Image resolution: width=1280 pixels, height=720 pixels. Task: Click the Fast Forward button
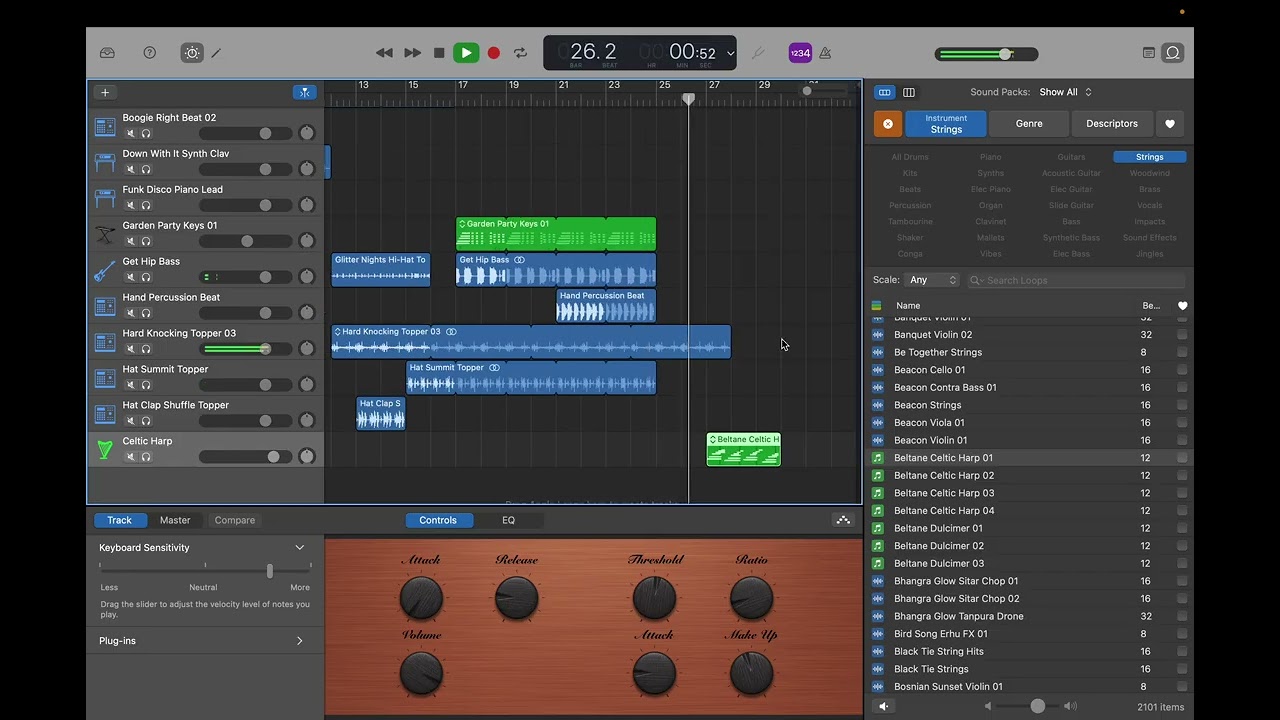(x=412, y=53)
